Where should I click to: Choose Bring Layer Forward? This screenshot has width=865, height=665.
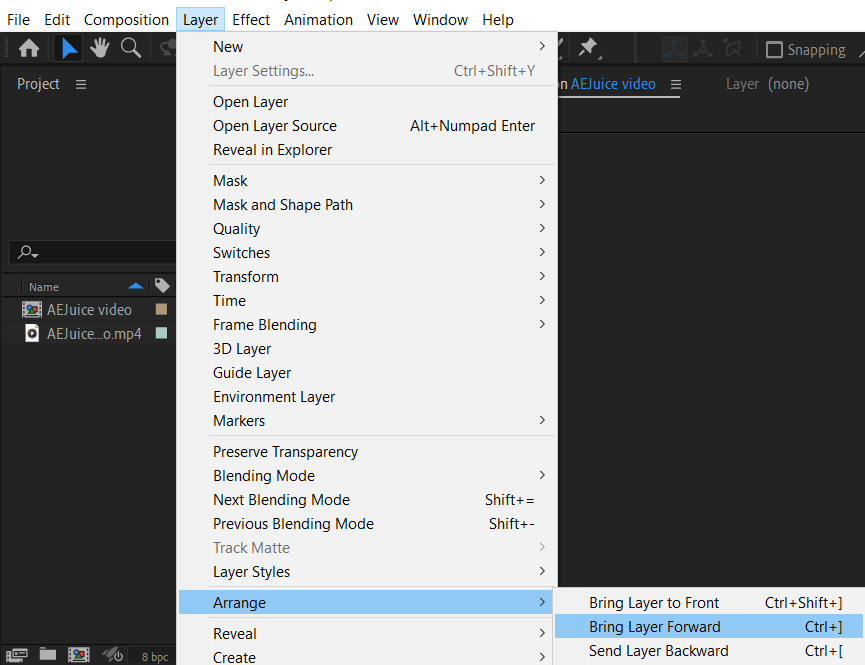point(709,626)
